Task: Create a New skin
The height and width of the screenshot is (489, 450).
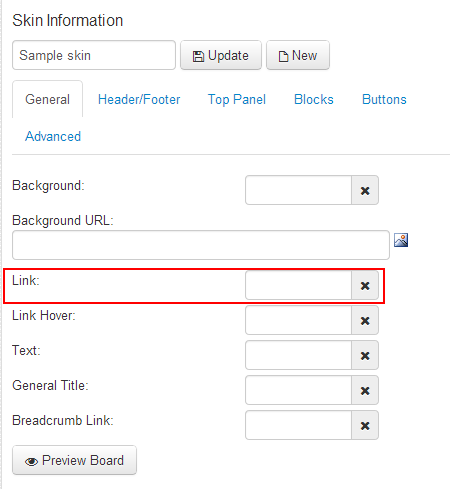Action: [x=298, y=55]
